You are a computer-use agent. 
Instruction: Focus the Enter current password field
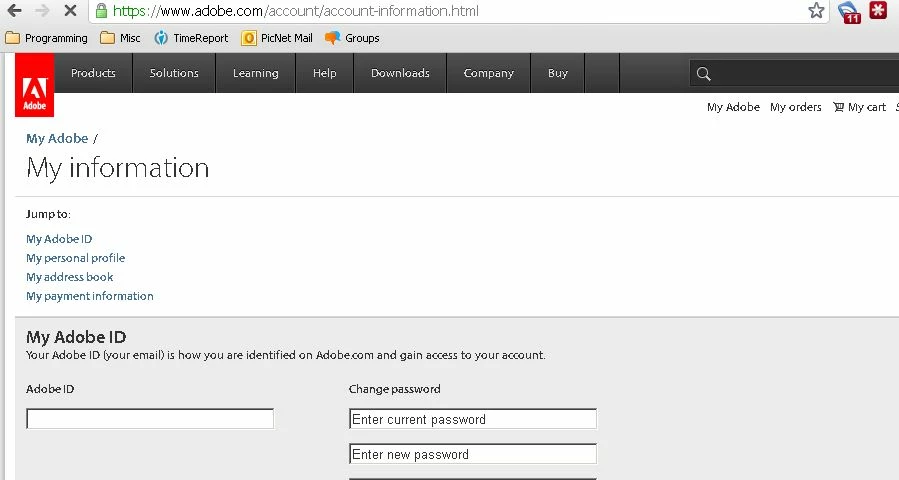[x=472, y=419]
